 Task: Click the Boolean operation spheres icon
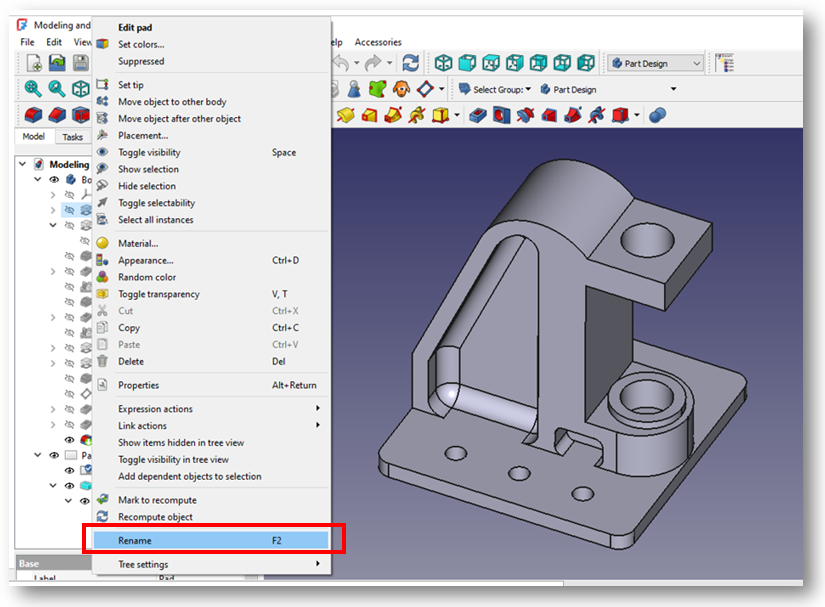click(657, 115)
